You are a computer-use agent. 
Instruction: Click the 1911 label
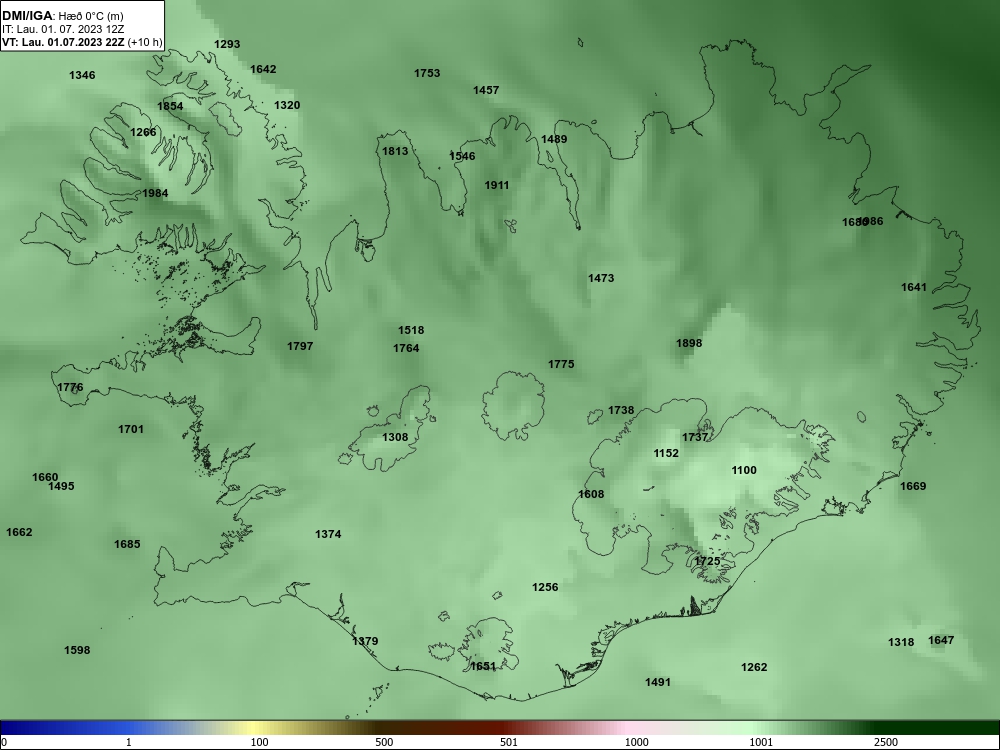pos(497,186)
